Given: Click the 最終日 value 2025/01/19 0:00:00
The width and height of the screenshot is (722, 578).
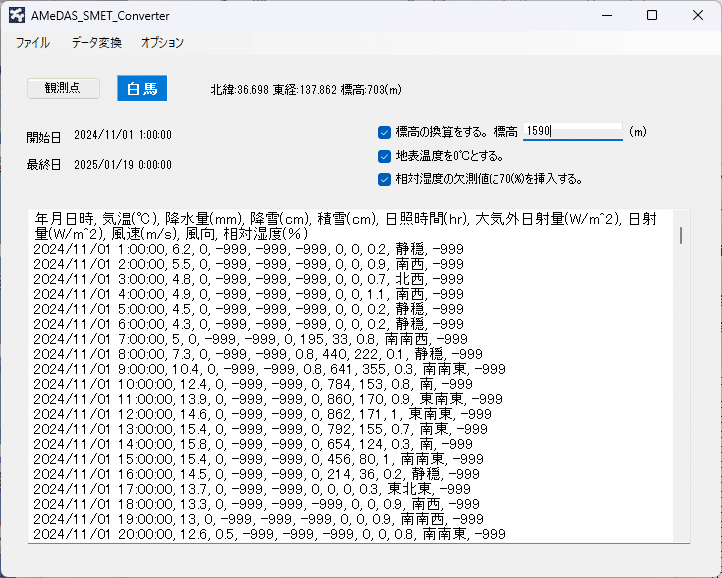Looking at the screenshot, I should [123, 165].
